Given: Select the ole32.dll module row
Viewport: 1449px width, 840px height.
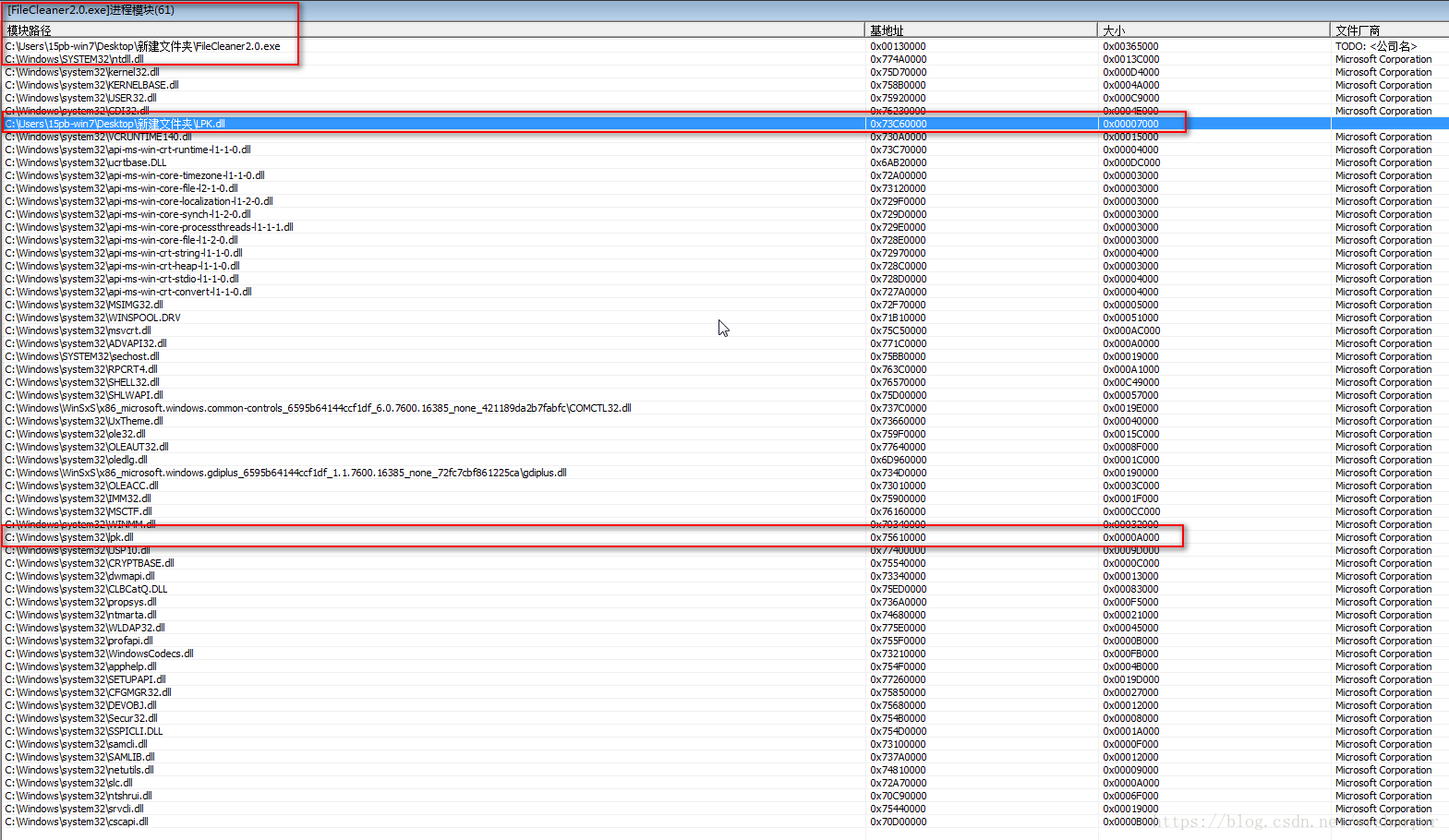Looking at the screenshot, I should point(724,434).
